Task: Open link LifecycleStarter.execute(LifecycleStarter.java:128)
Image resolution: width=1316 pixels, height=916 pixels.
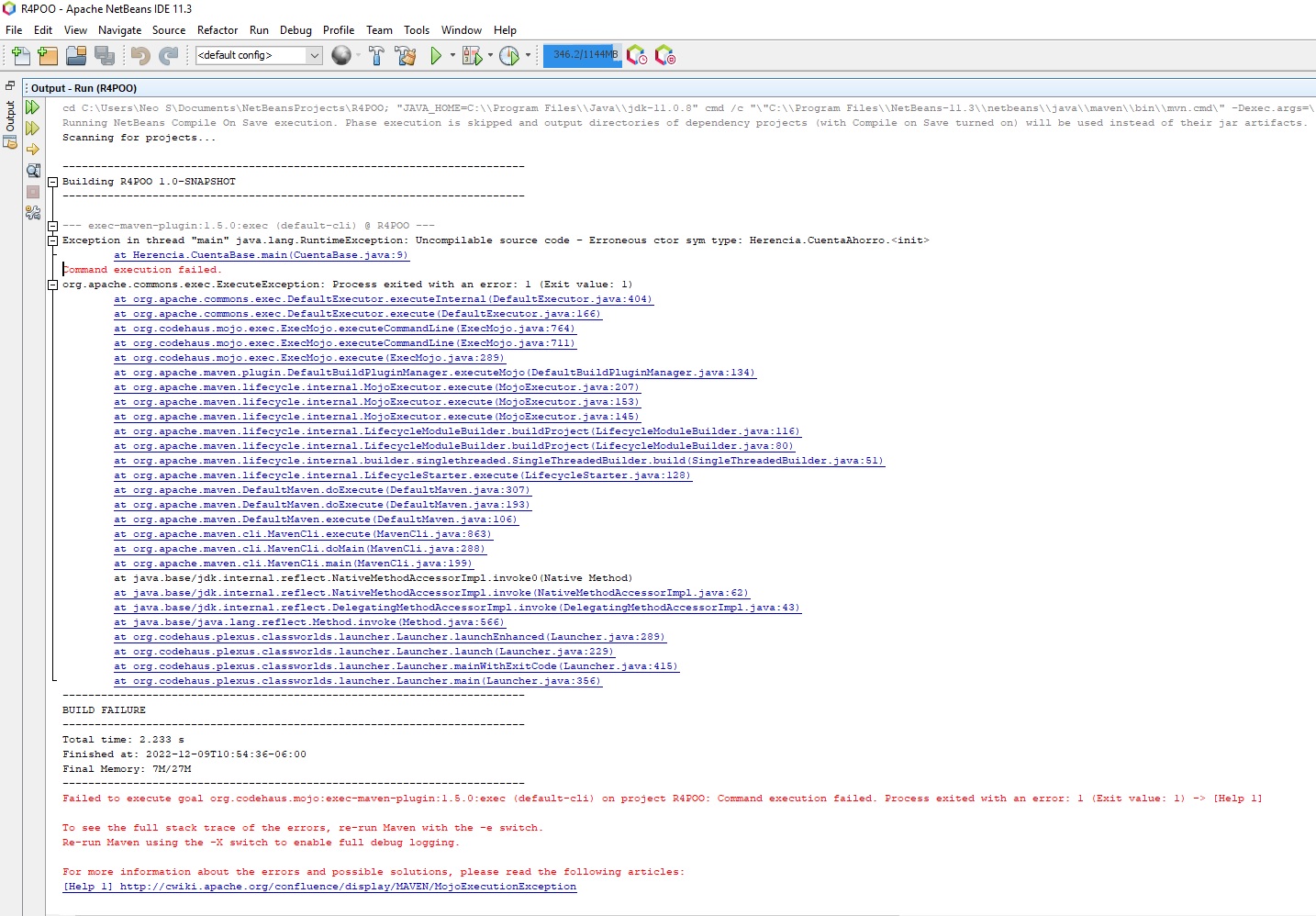Action: point(403,475)
